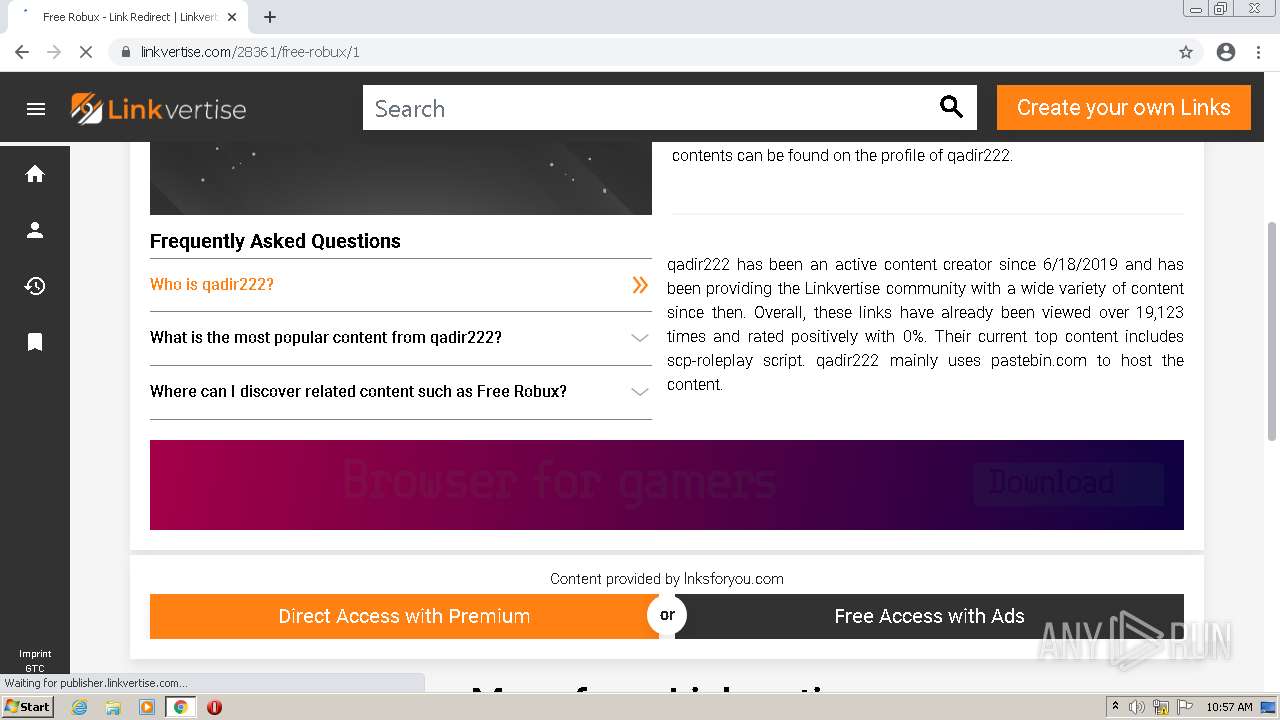The image size is (1280, 720).
Task: Click the double chevron next to Who is qadir222
Action: tap(640, 285)
